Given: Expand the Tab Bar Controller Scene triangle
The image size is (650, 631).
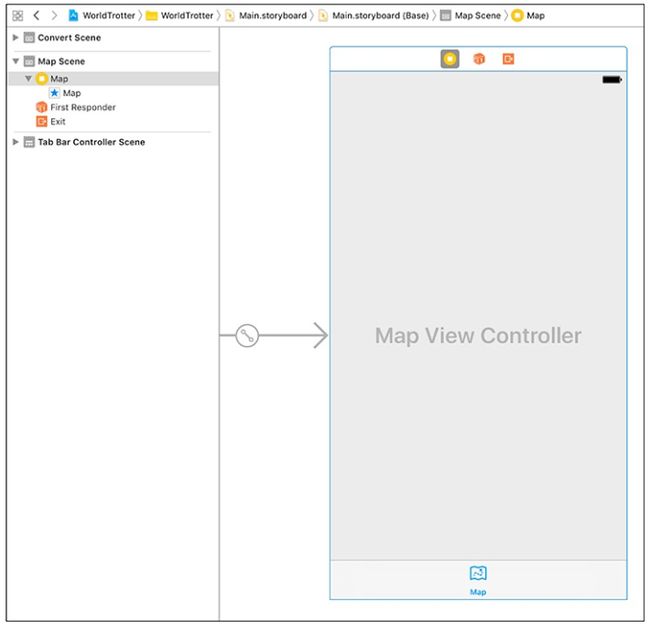Looking at the screenshot, I should (16, 142).
